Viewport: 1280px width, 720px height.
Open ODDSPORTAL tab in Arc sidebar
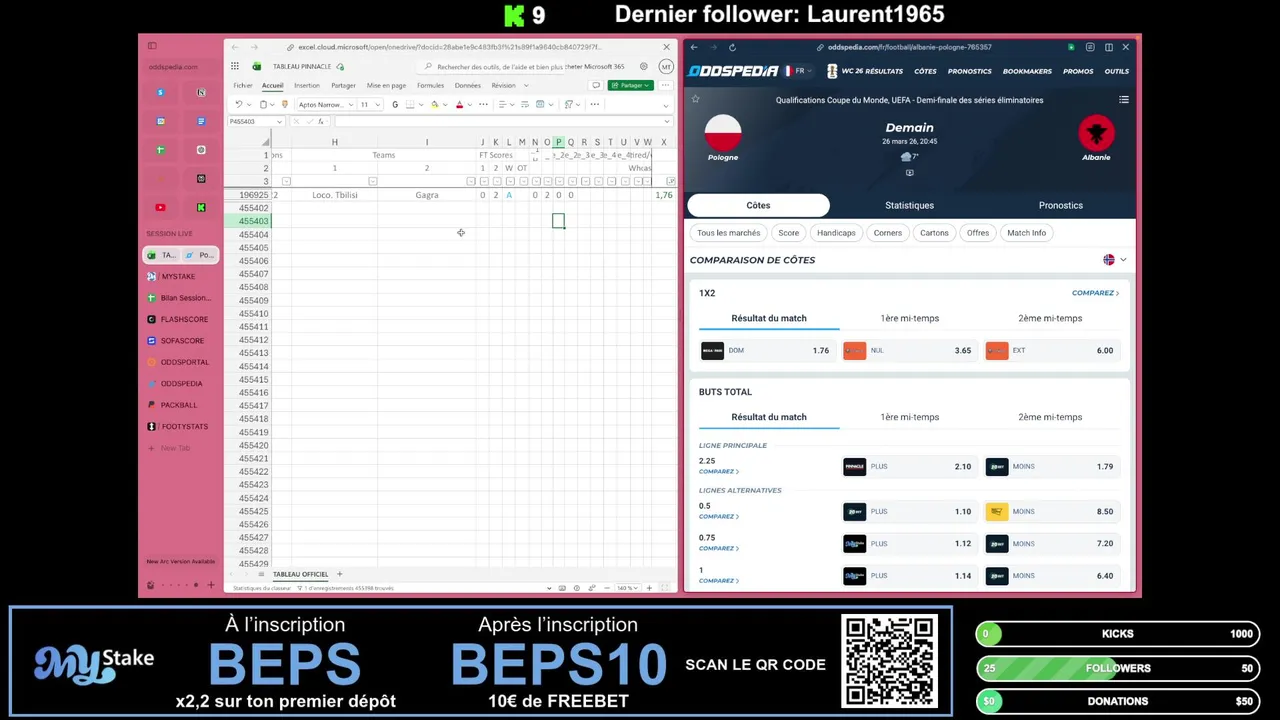click(x=180, y=362)
